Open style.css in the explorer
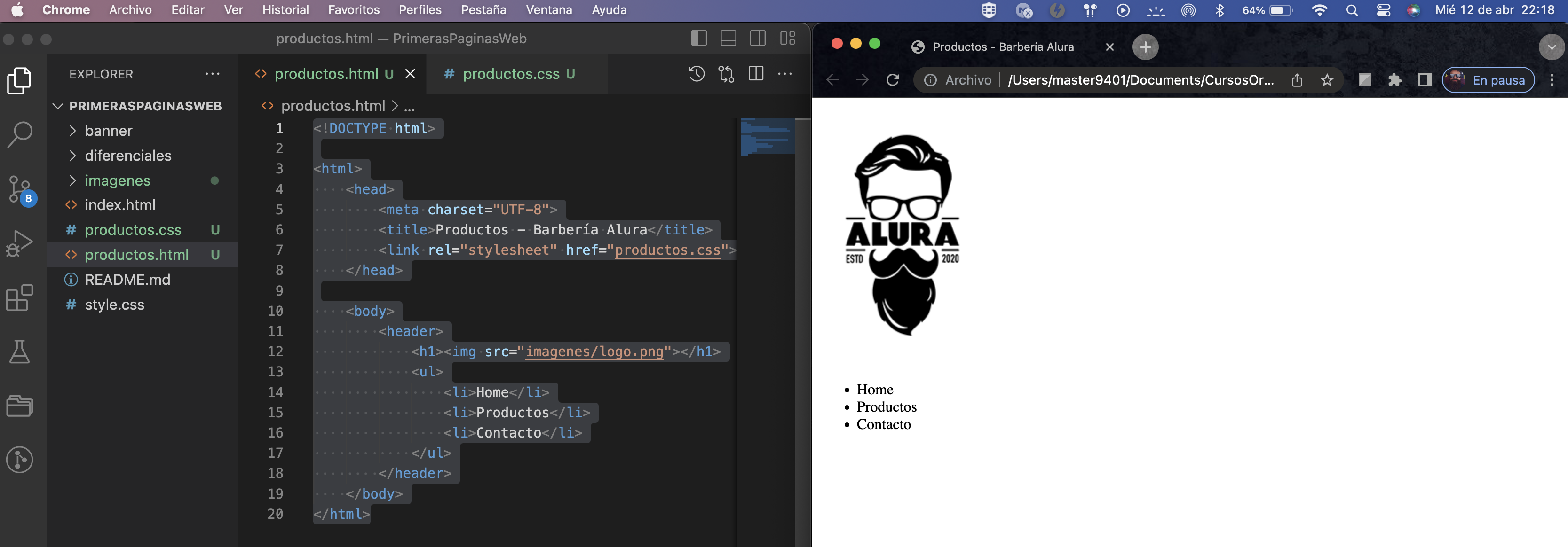The image size is (1568, 547). click(x=143, y=305)
